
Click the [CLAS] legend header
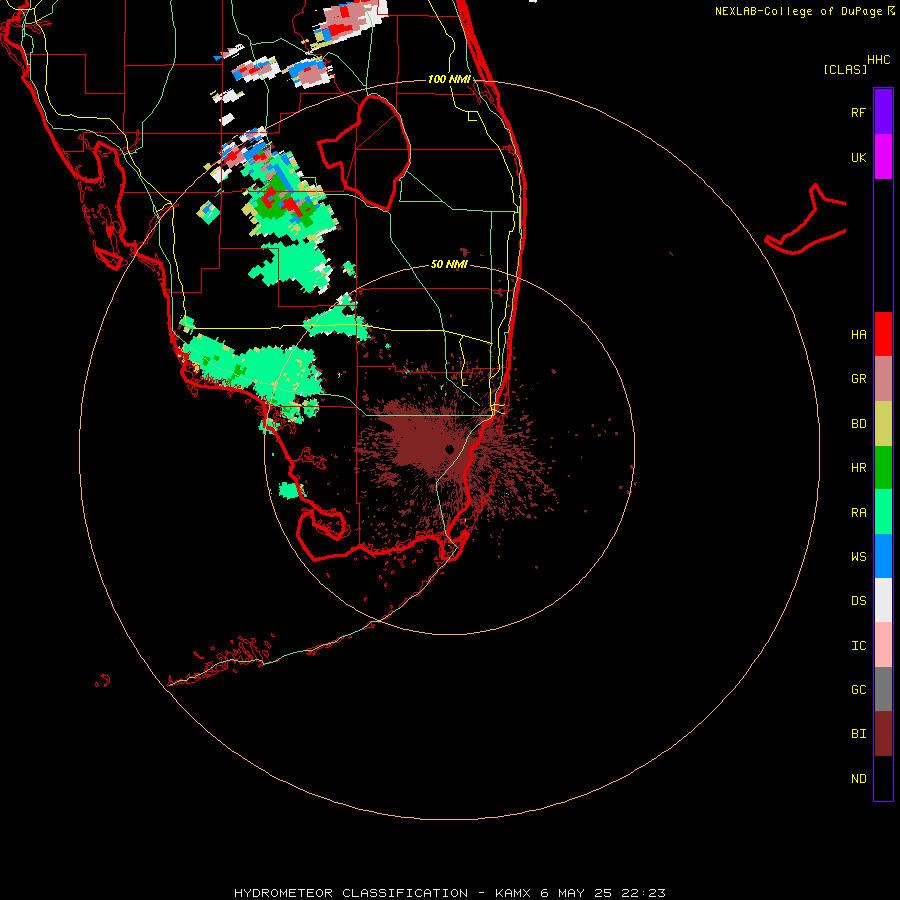(845, 70)
